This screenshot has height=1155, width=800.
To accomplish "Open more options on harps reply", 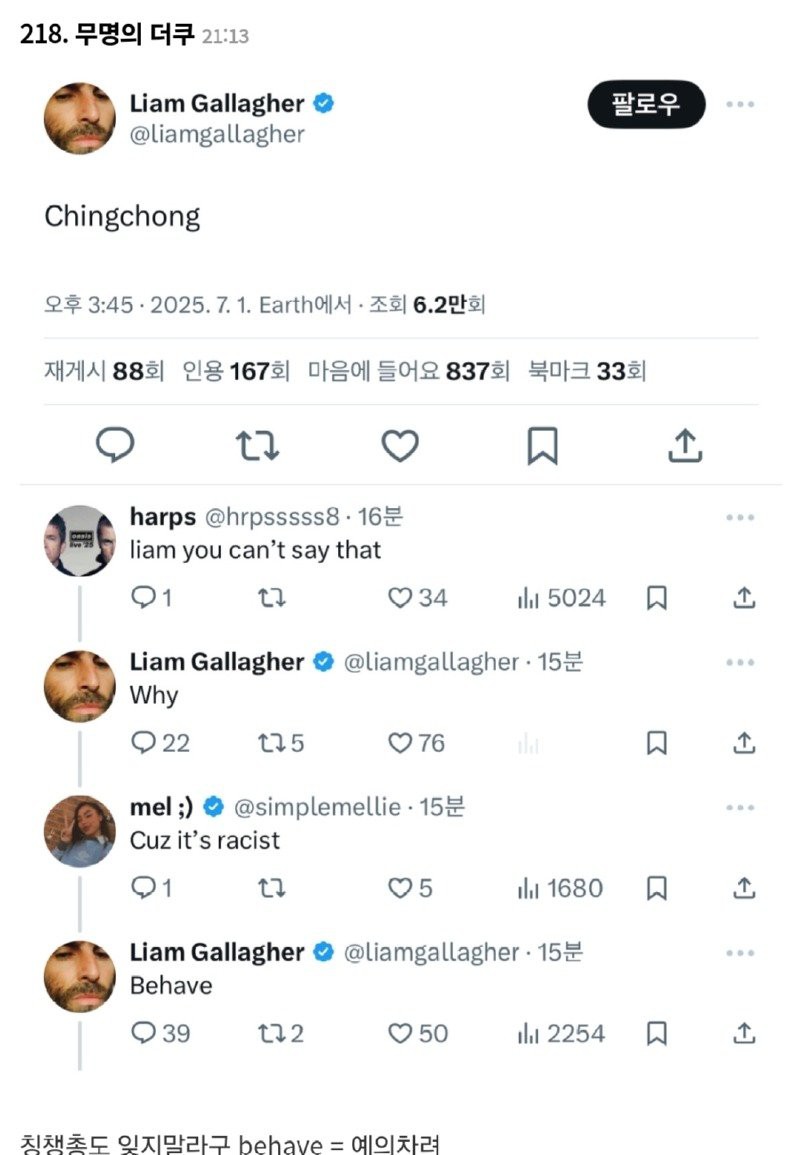I will (x=740, y=517).
